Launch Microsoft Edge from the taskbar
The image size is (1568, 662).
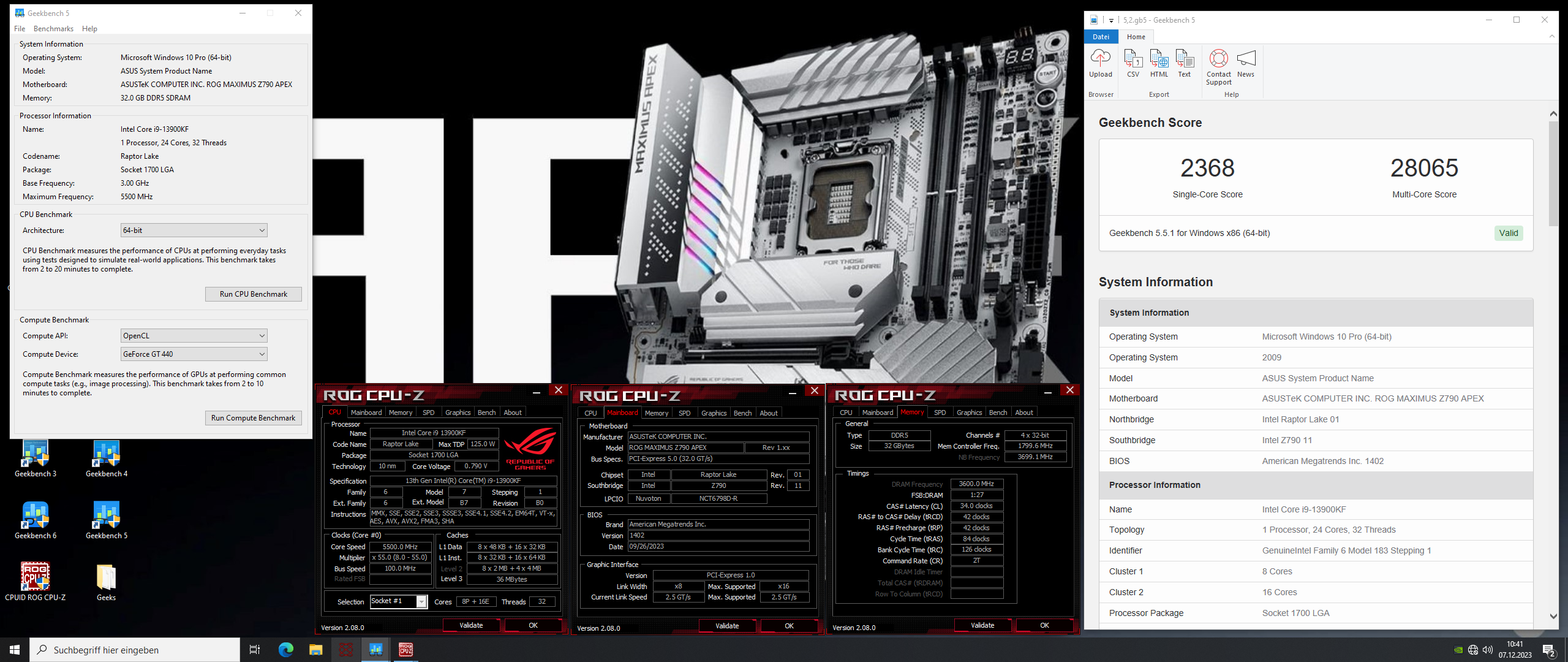[285, 650]
